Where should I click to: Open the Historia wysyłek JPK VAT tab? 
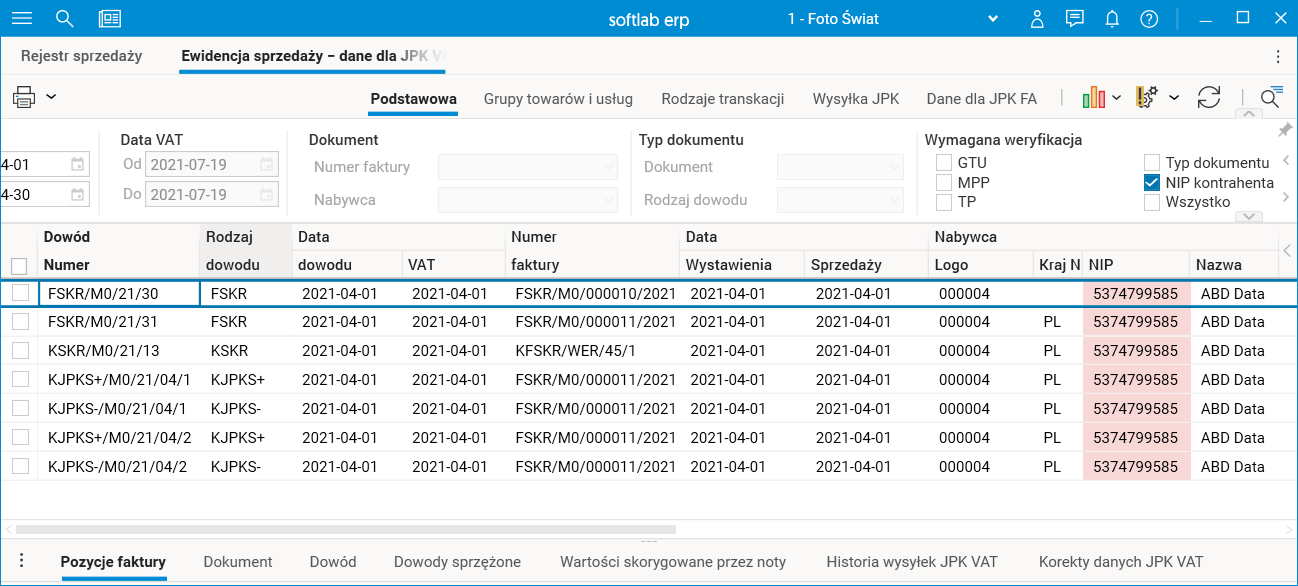click(912, 562)
